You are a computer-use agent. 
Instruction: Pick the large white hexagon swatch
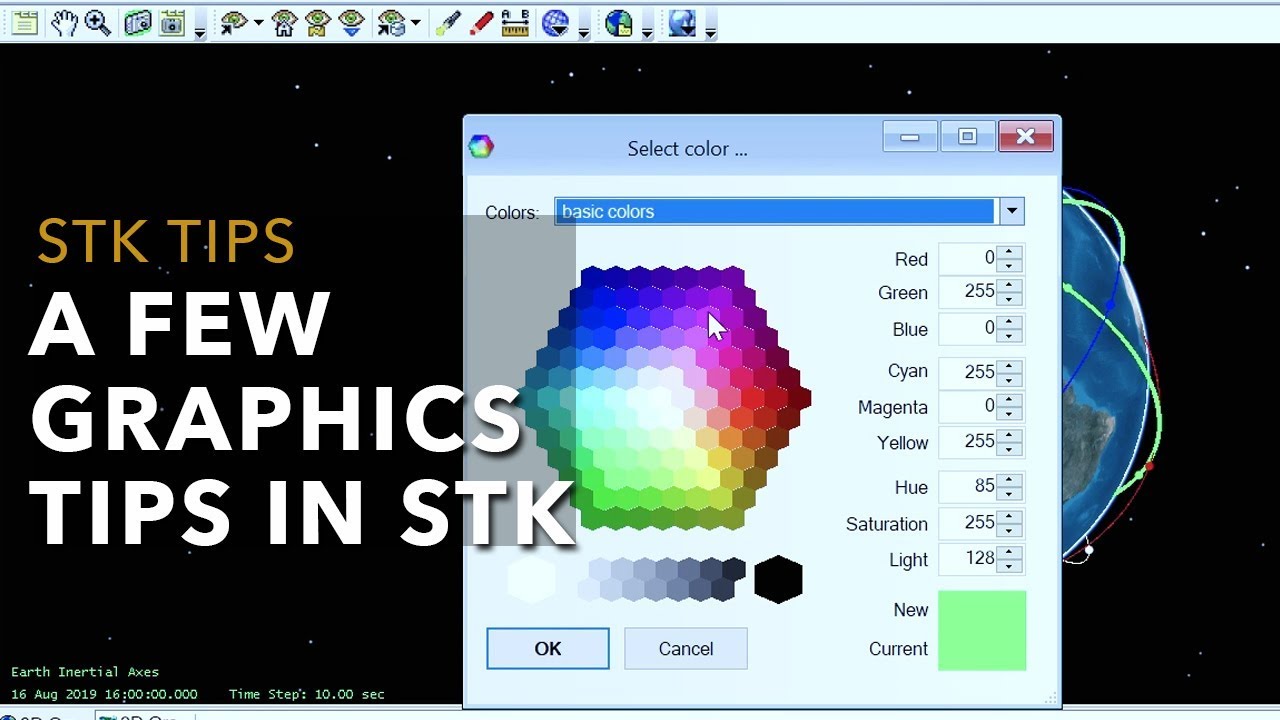(531, 580)
